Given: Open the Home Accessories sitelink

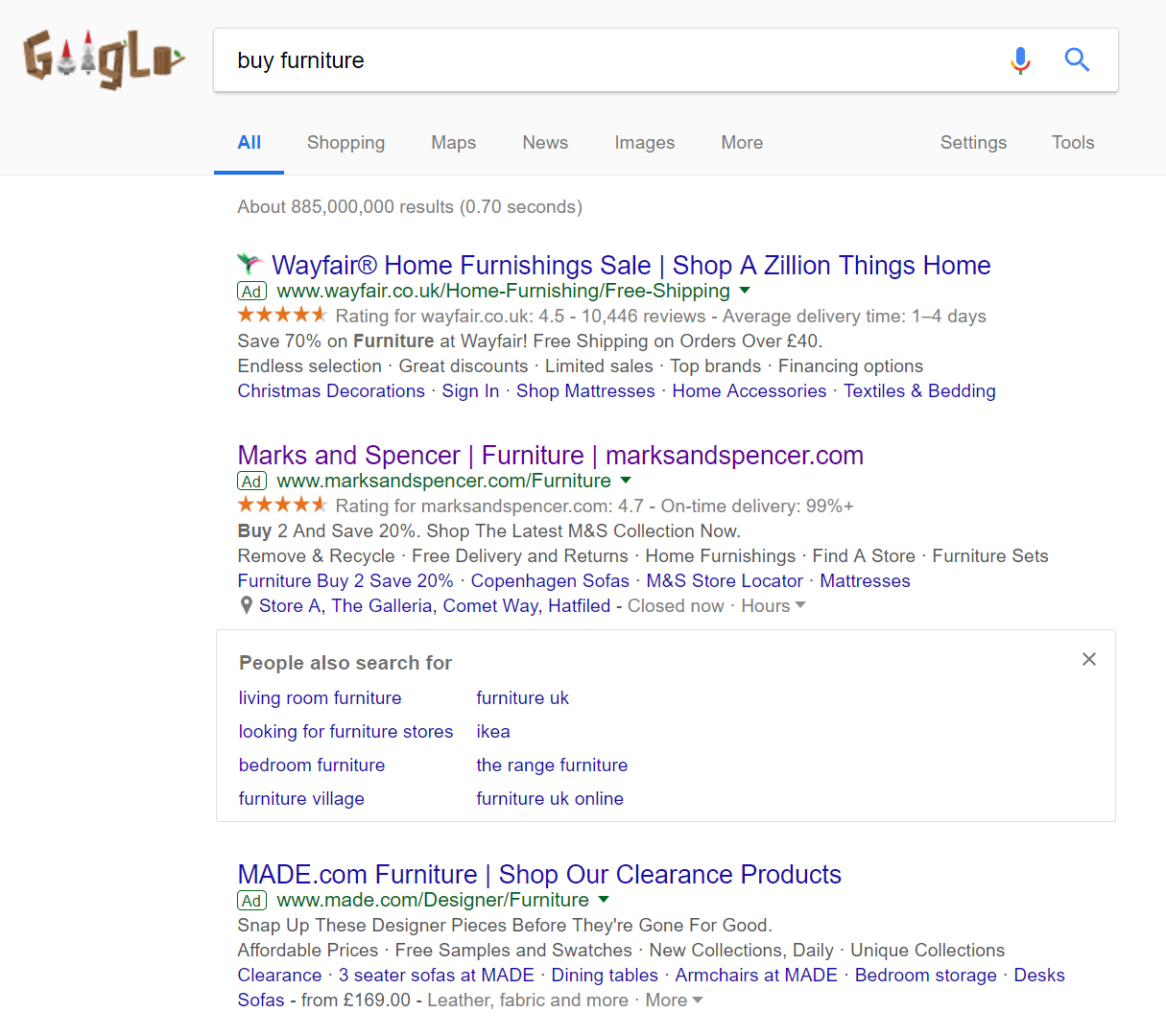Looking at the screenshot, I should (750, 390).
